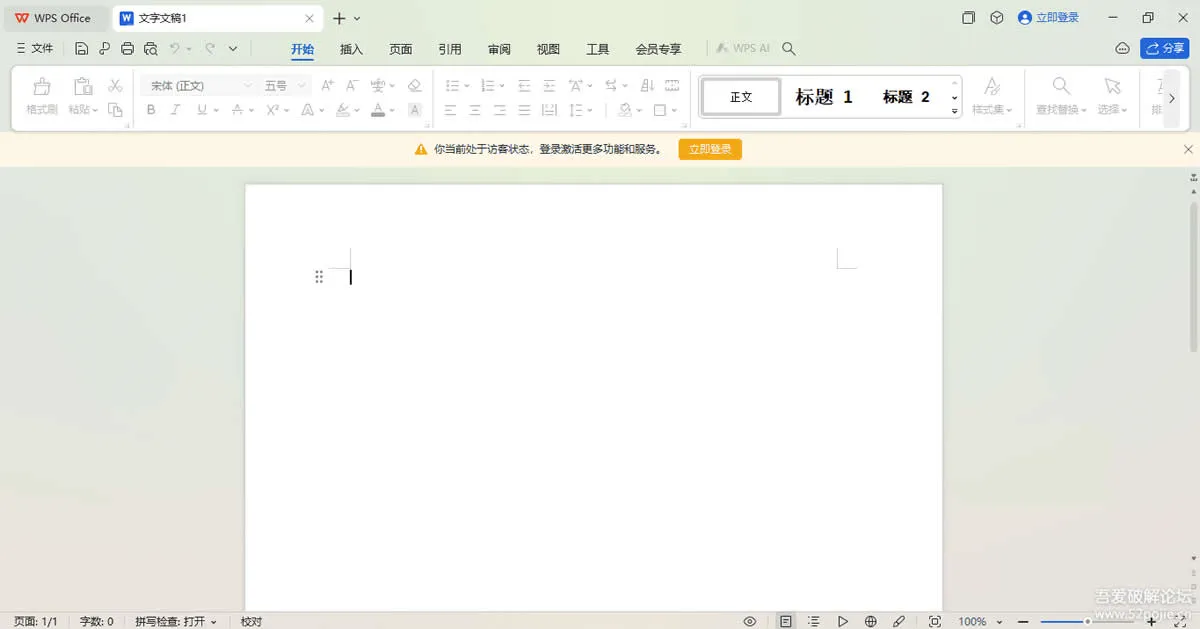Open the Find and Replace (查找替换) tool
This screenshot has height=629, width=1200.
point(1061,96)
